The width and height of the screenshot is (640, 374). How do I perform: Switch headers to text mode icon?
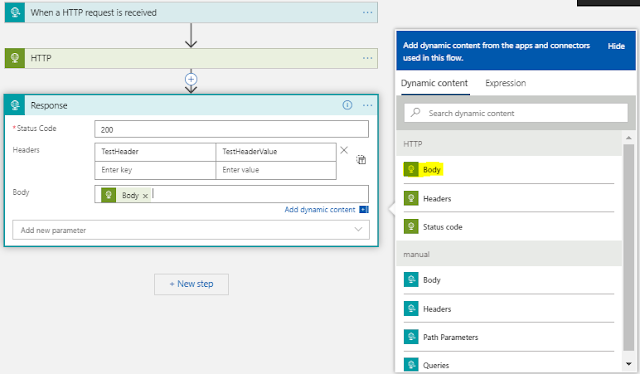point(361,160)
